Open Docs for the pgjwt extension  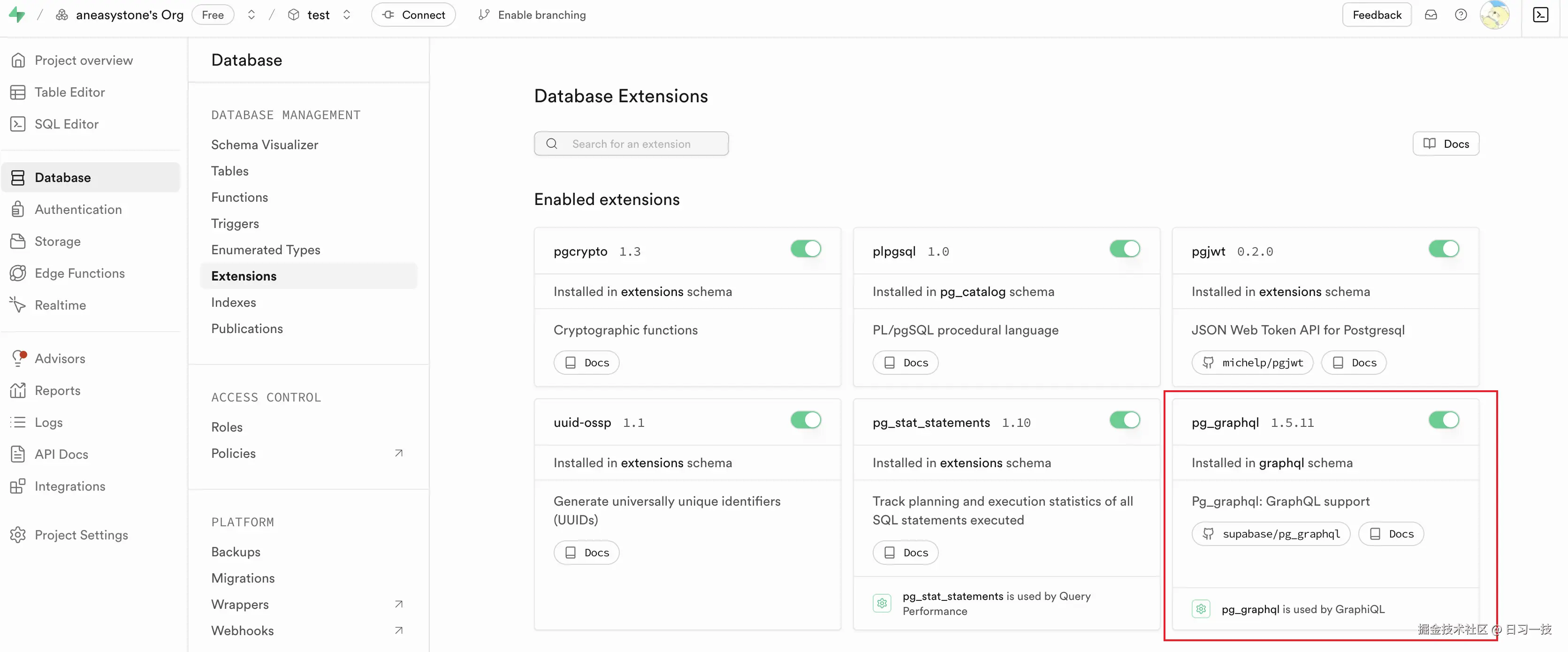(x=1354, y=362)
